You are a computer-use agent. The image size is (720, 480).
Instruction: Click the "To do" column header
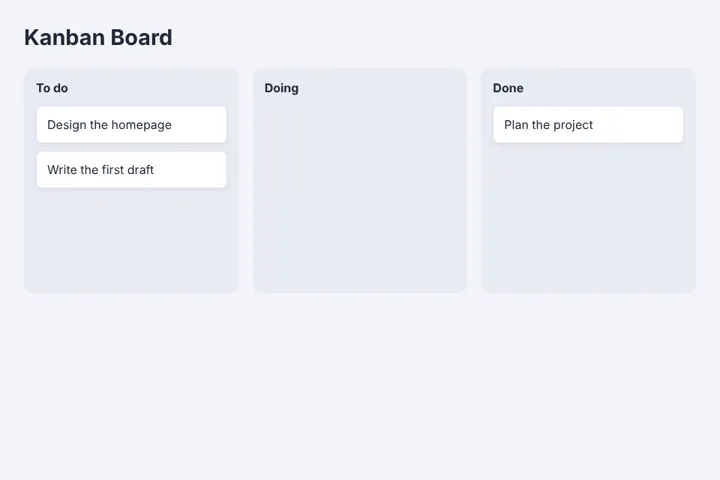(x=52, y=88)
